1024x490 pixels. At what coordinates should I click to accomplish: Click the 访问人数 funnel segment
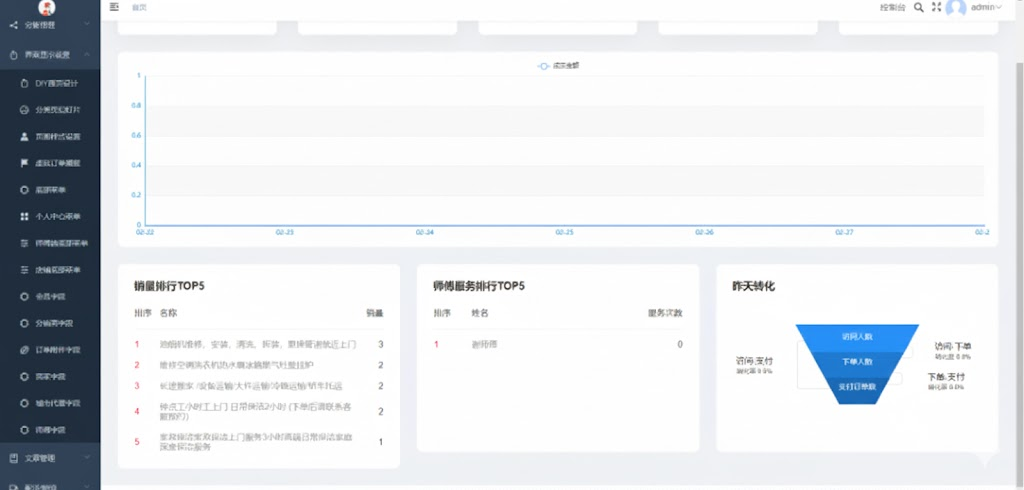point(857,336)
